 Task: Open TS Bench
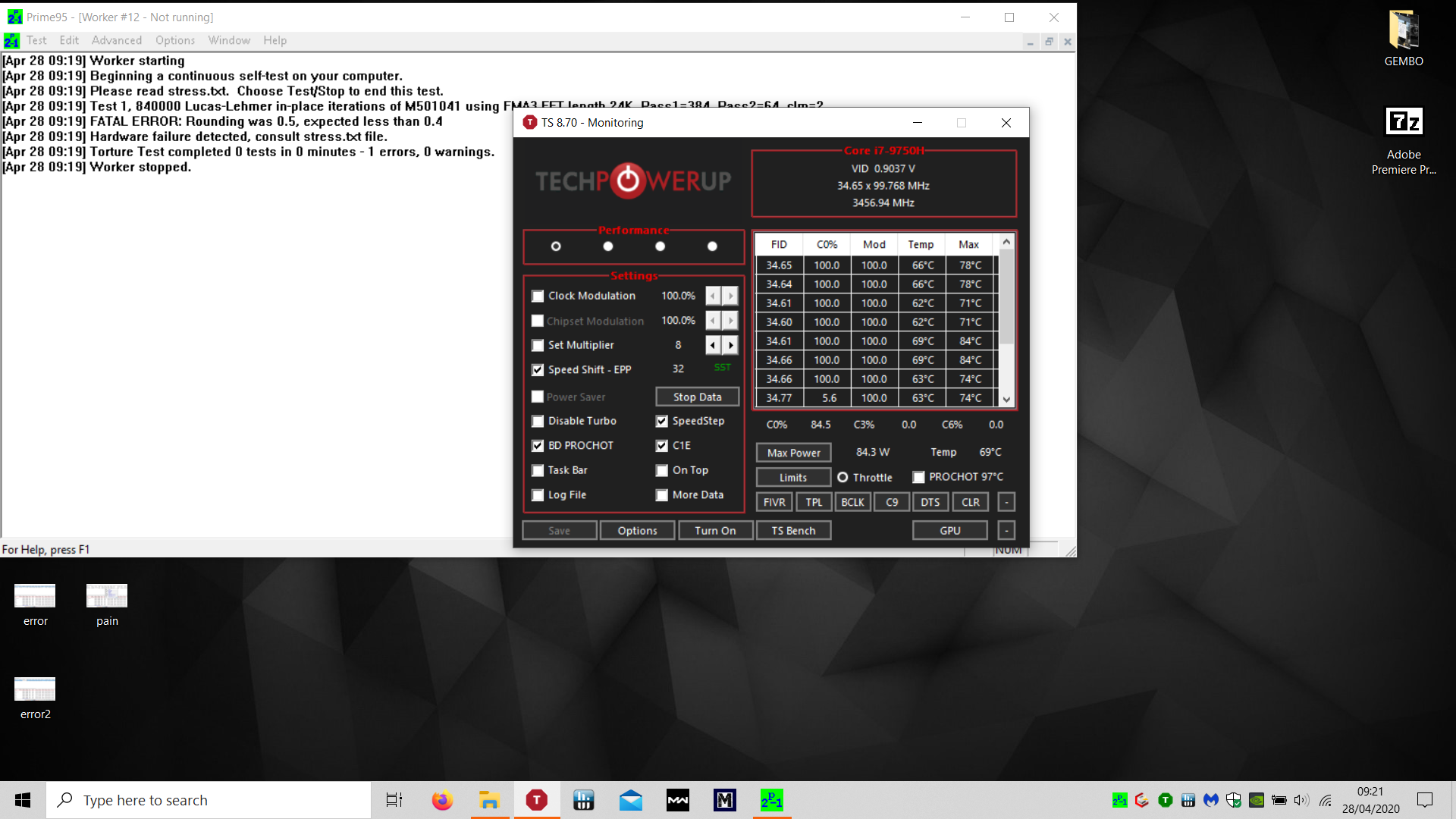pyautogui.click(x=793, y=530)
